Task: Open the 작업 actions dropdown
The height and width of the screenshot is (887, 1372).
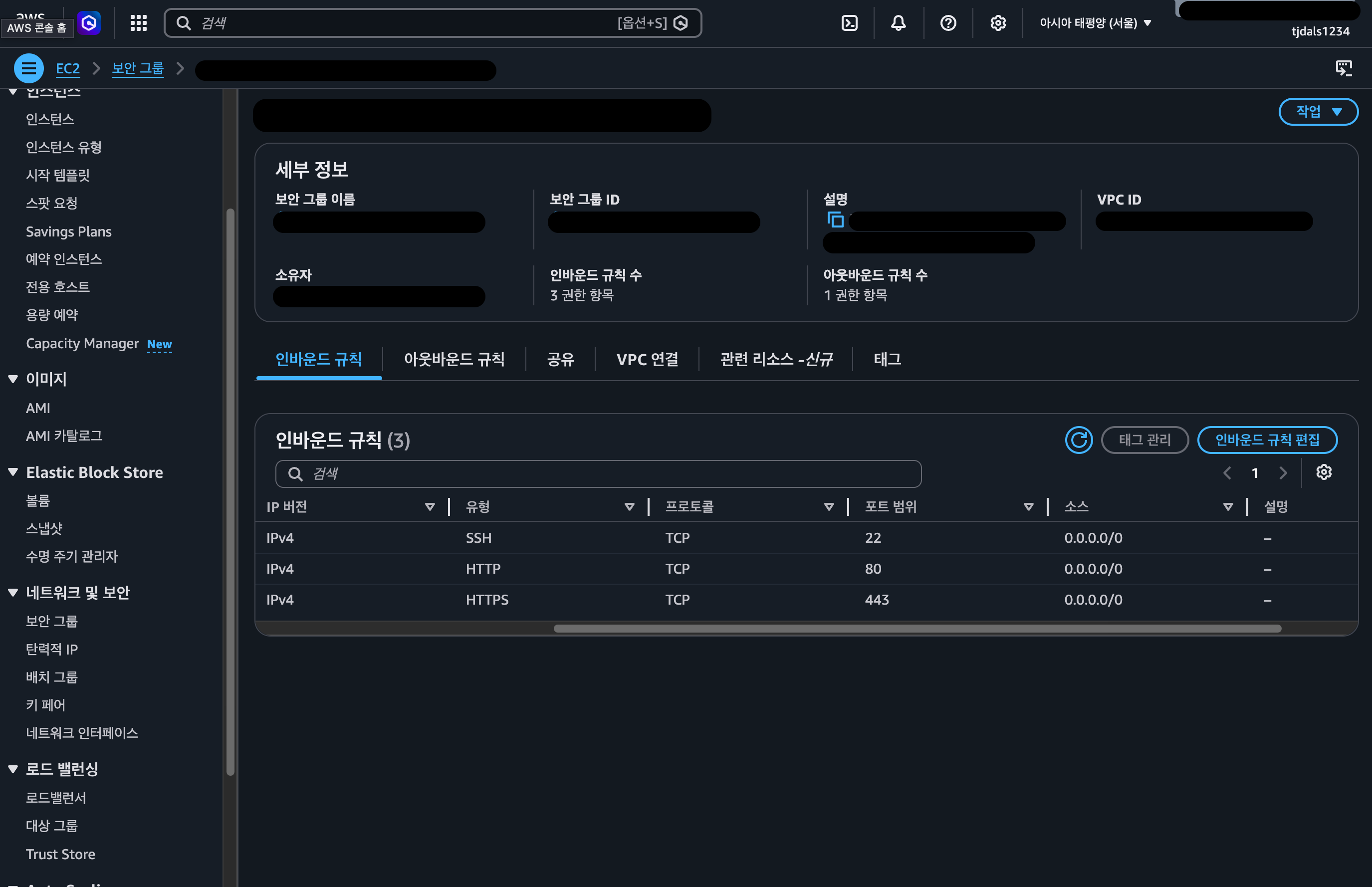Action: pyautogui.click(x=1318, y=111)
